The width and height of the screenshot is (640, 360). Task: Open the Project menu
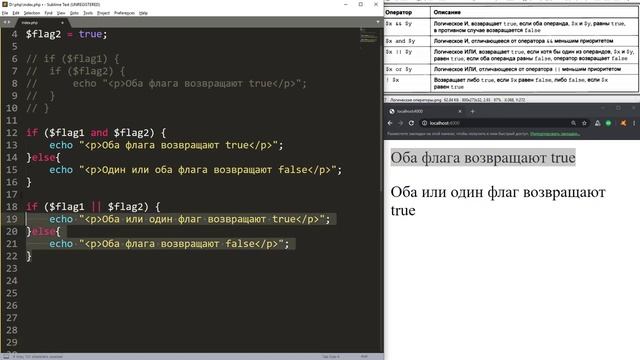coord(103,13)
